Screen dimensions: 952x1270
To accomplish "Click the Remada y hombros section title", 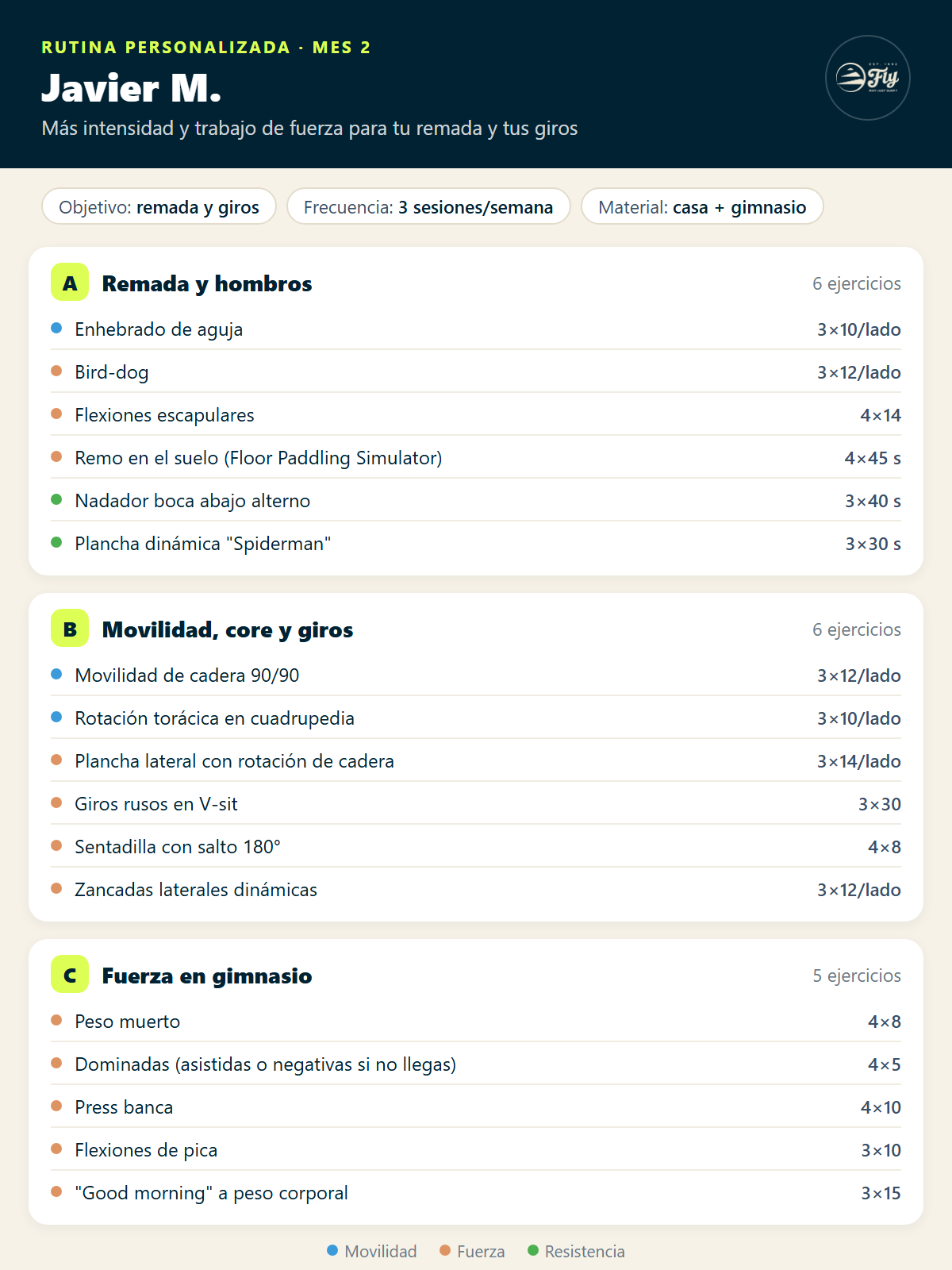I will (x=207, y=283).
